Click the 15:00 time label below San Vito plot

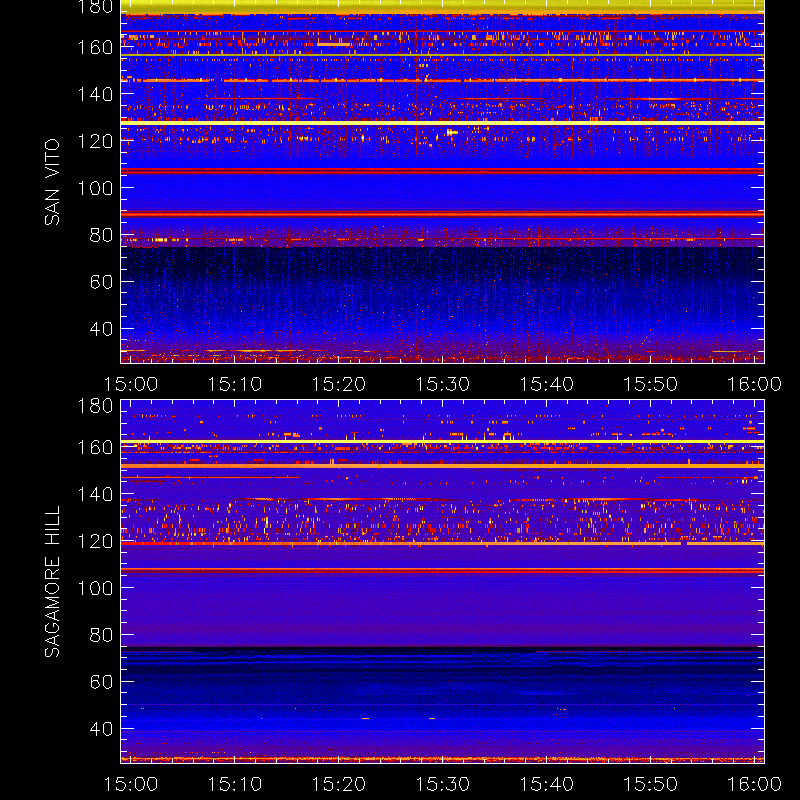(131, 384)
